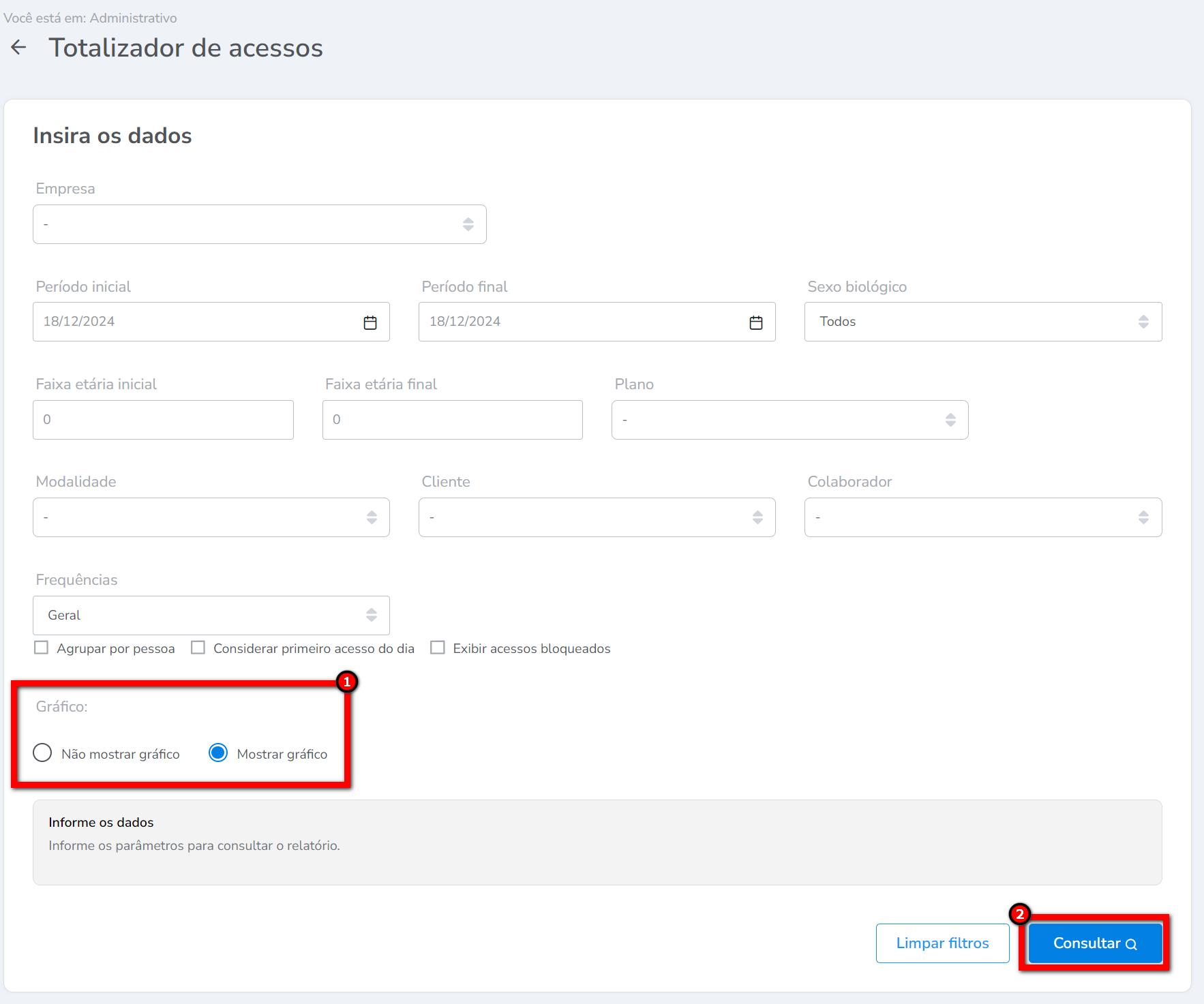Screen dimensions: 1204x1004
Task: Click into Faixa etária final field
Action: pyautogui.click(x=452, y=420)
